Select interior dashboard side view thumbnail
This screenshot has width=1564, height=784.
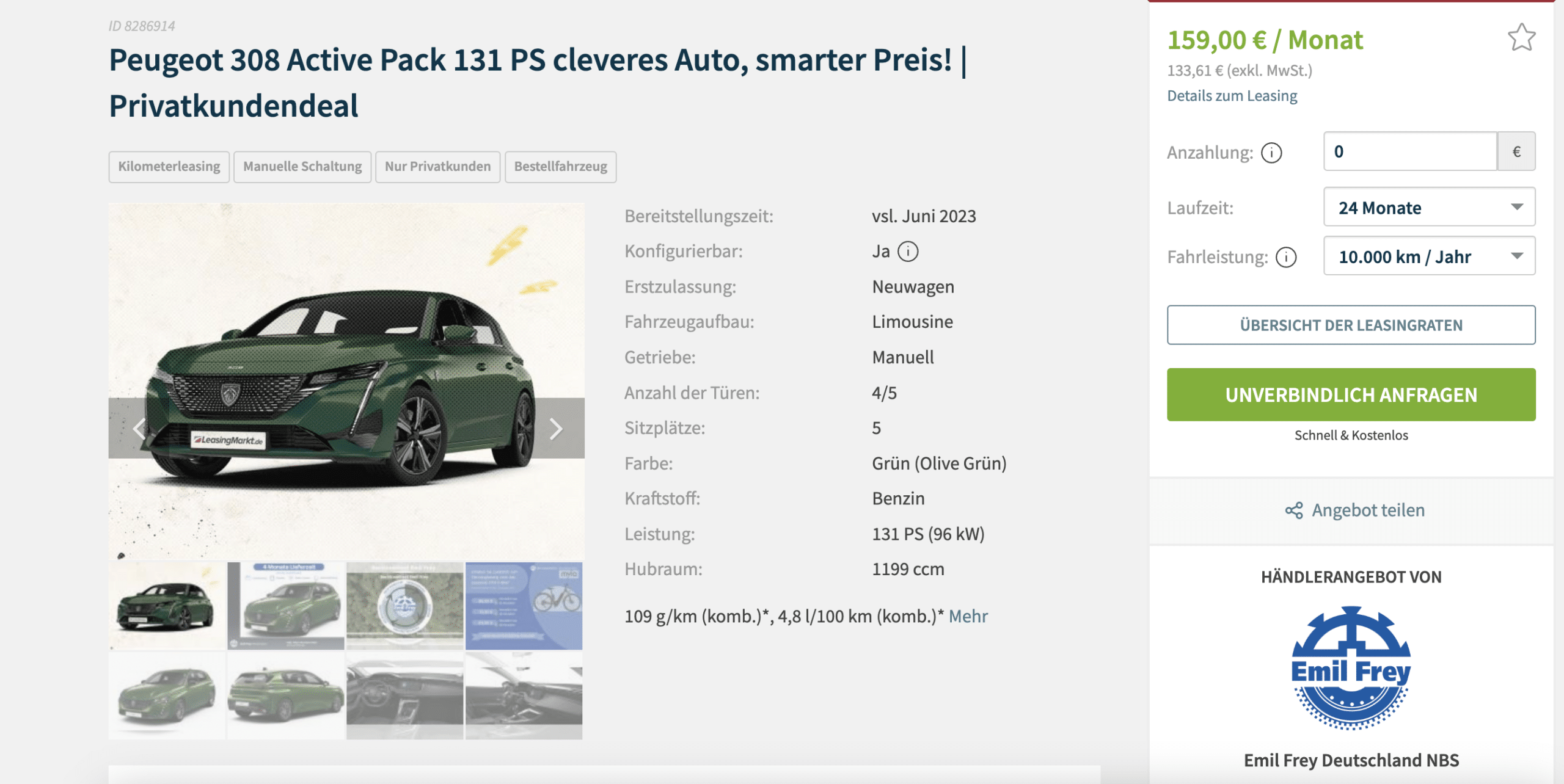click(x=524, y=695)
